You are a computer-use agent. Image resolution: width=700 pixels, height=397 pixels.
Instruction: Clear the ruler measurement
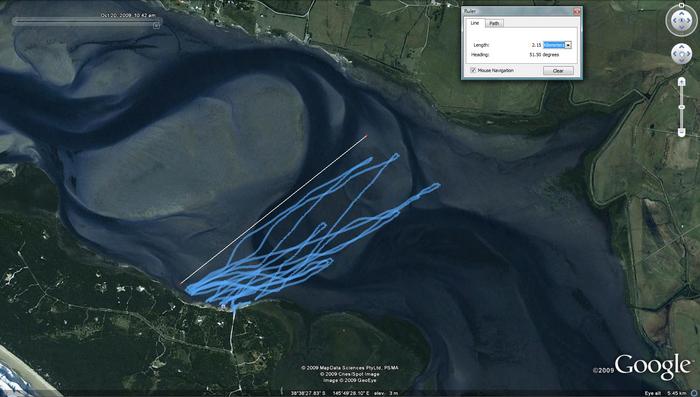coord(558,71)
